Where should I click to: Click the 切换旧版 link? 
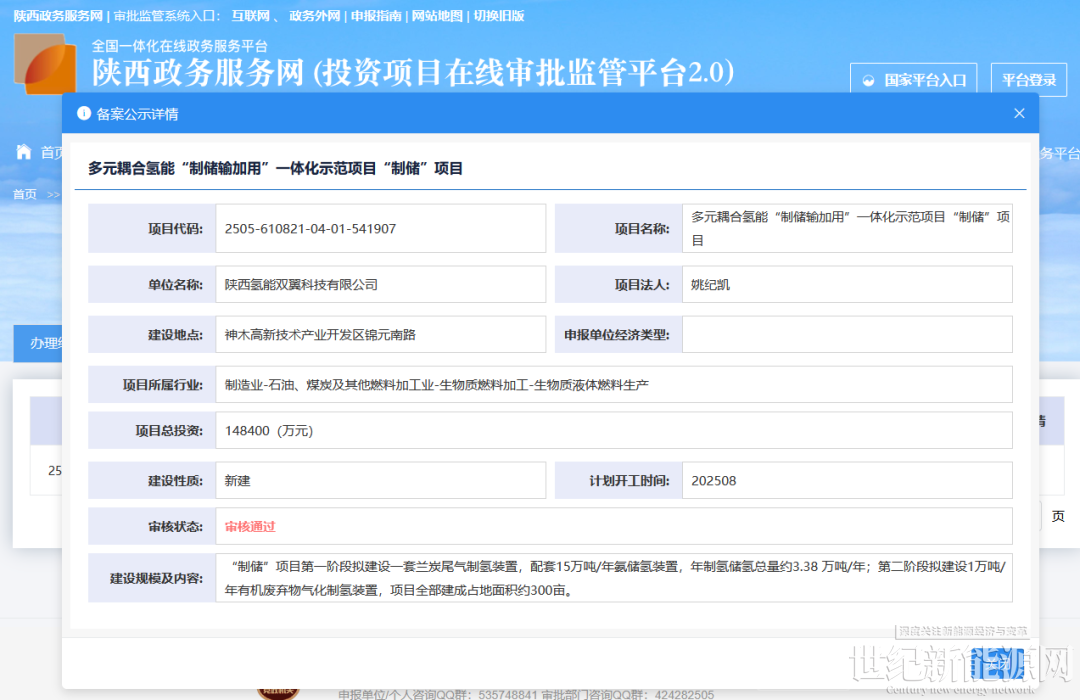tap(499, 16)
